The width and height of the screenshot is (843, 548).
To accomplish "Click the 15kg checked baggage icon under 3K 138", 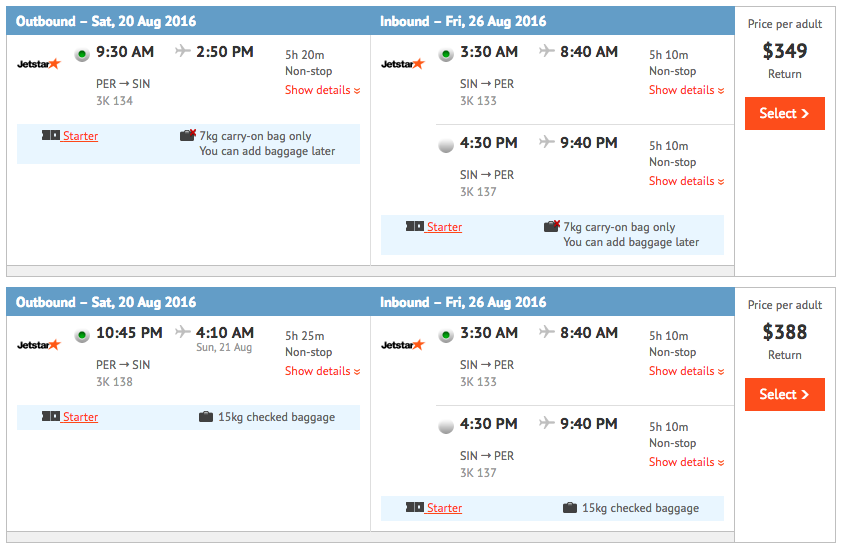I will pyautogui.click(x=206, y=417).
